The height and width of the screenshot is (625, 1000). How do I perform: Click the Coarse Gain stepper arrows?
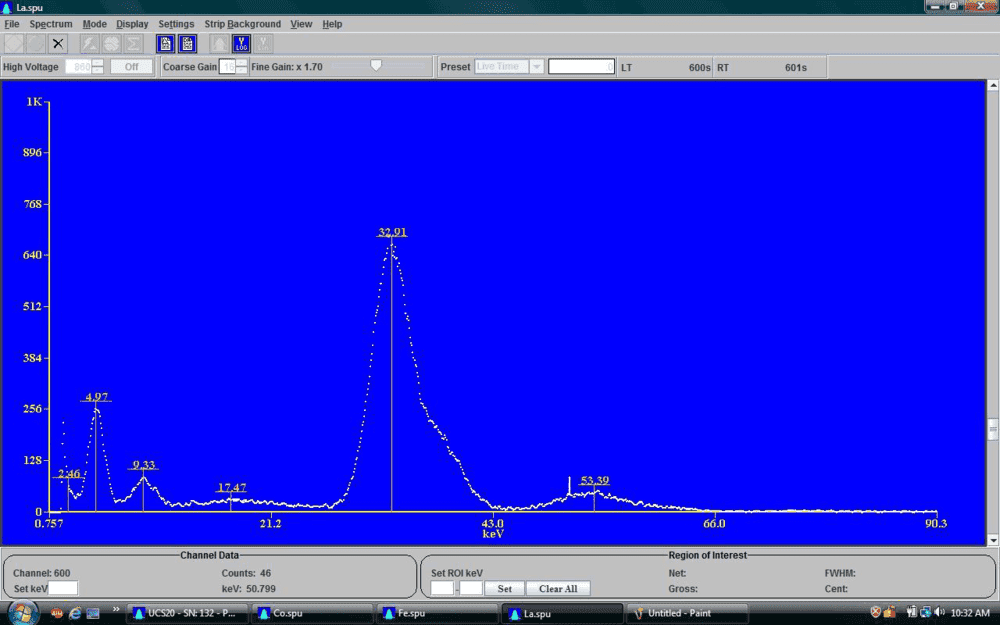pyautogui.click(x=241, y=67)
